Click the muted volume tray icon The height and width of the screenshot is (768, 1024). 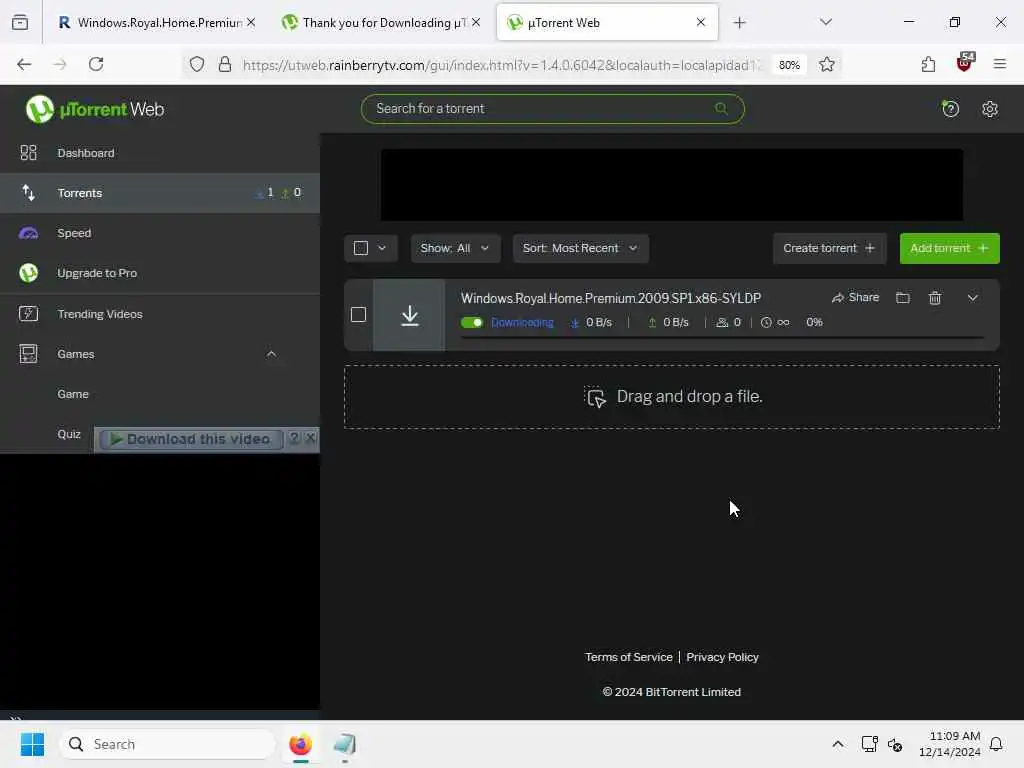tap(895, 744)
